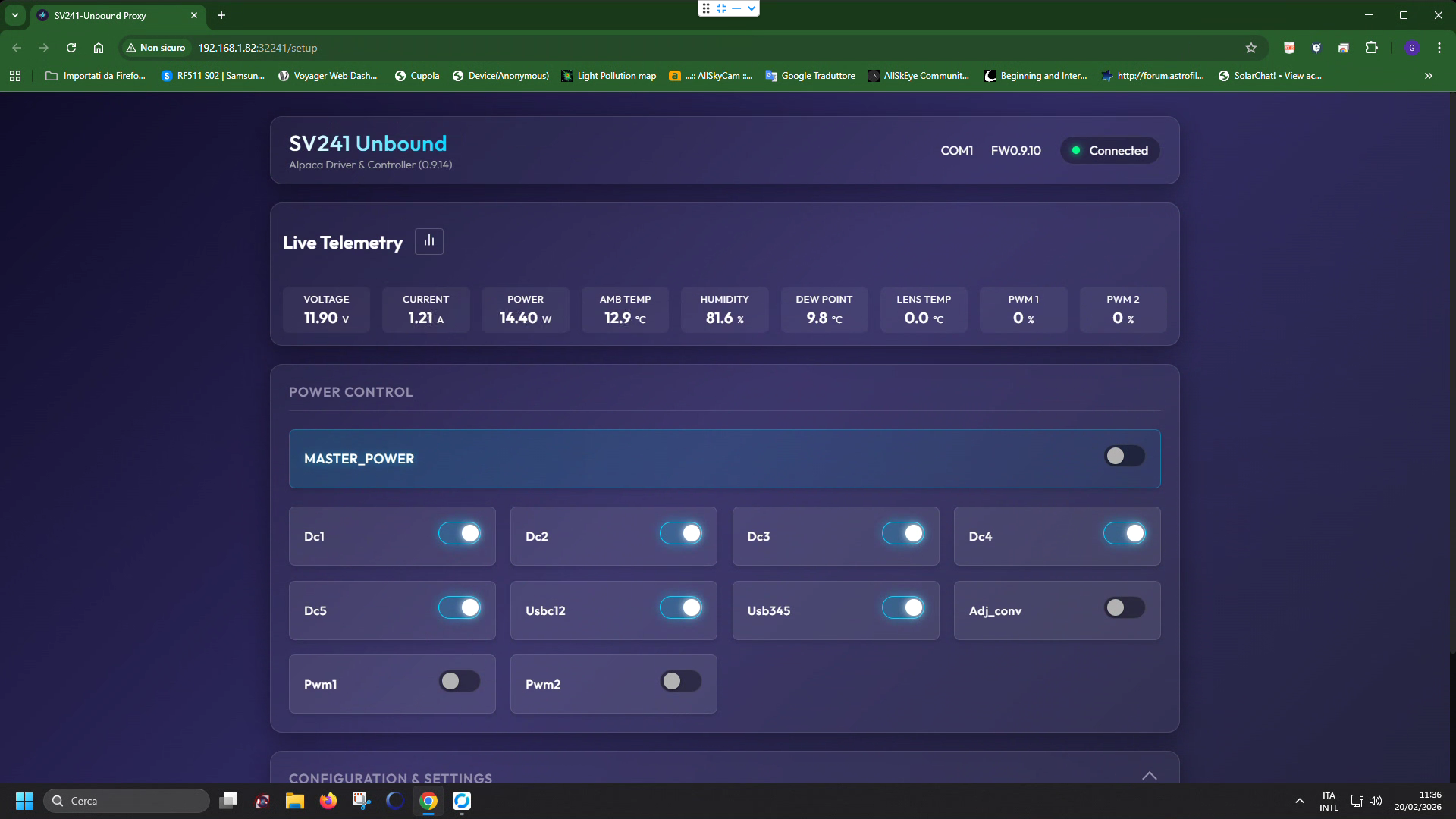Turn off the Dc1 switch
This screenshot has height=819, width=1456.
tap(460, 533)
